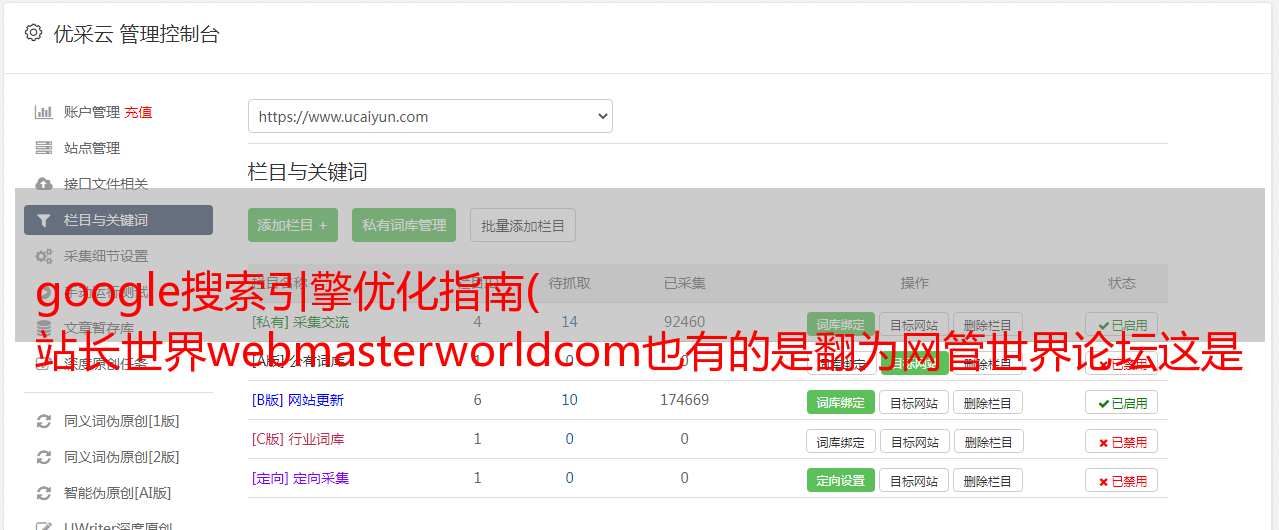
Task: Click 目标网站 in the 行业词库 row
Action: tap(914, 441)
